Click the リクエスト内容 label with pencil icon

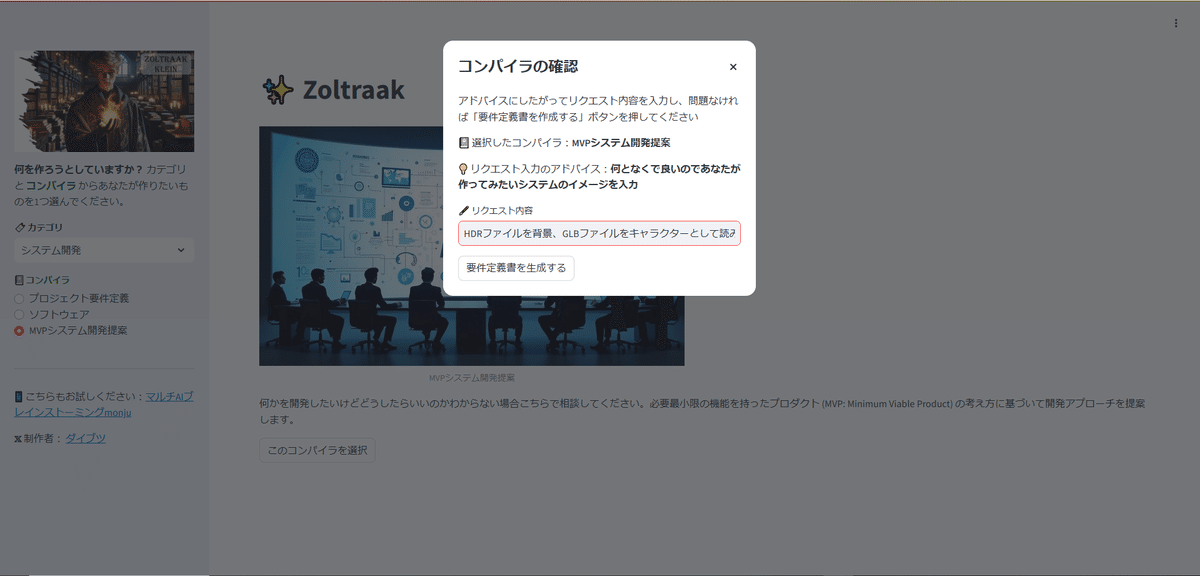[x=496, y=210]
